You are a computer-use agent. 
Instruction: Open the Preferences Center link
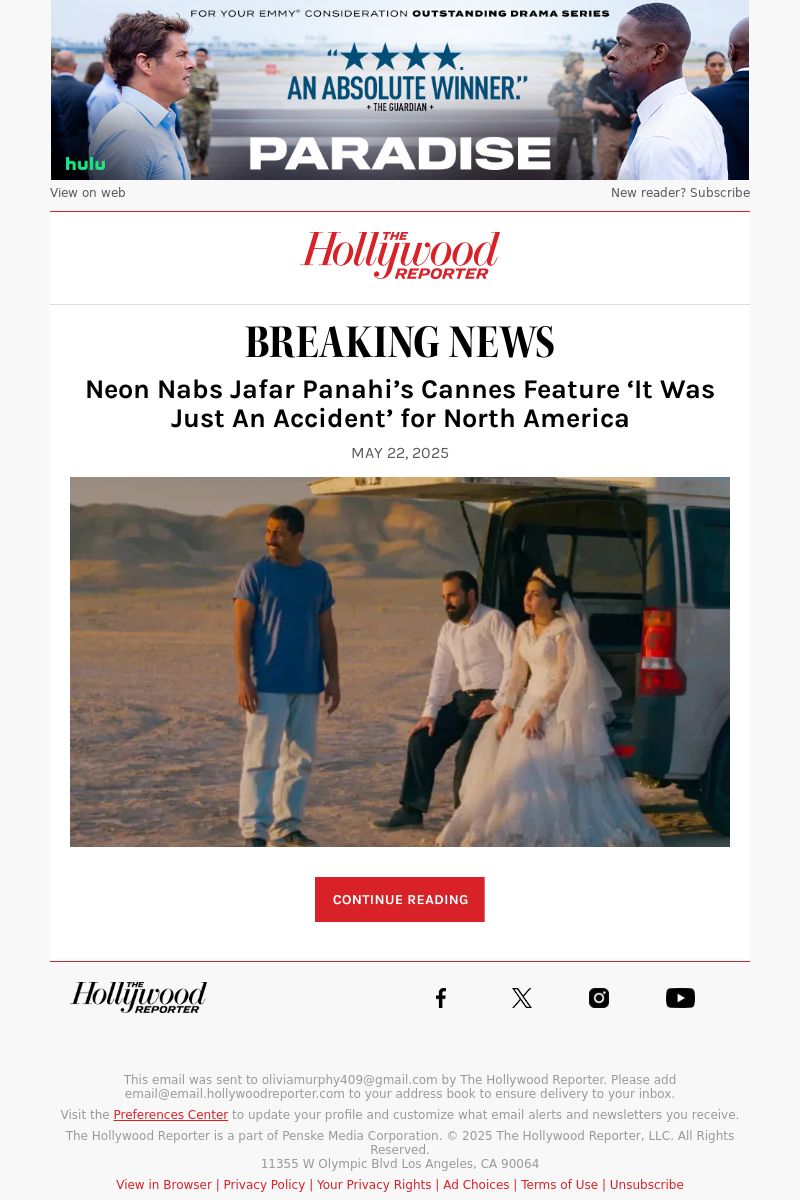171,1115
